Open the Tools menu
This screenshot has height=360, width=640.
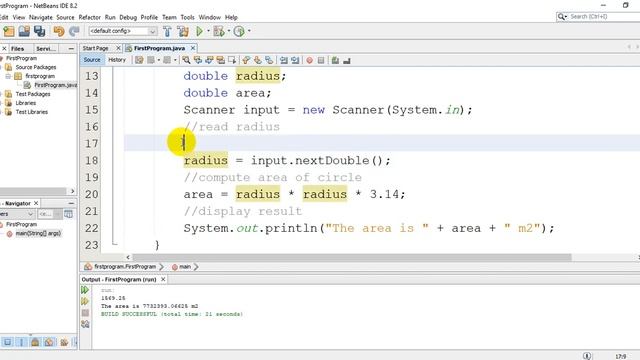[x=187, y=17]
